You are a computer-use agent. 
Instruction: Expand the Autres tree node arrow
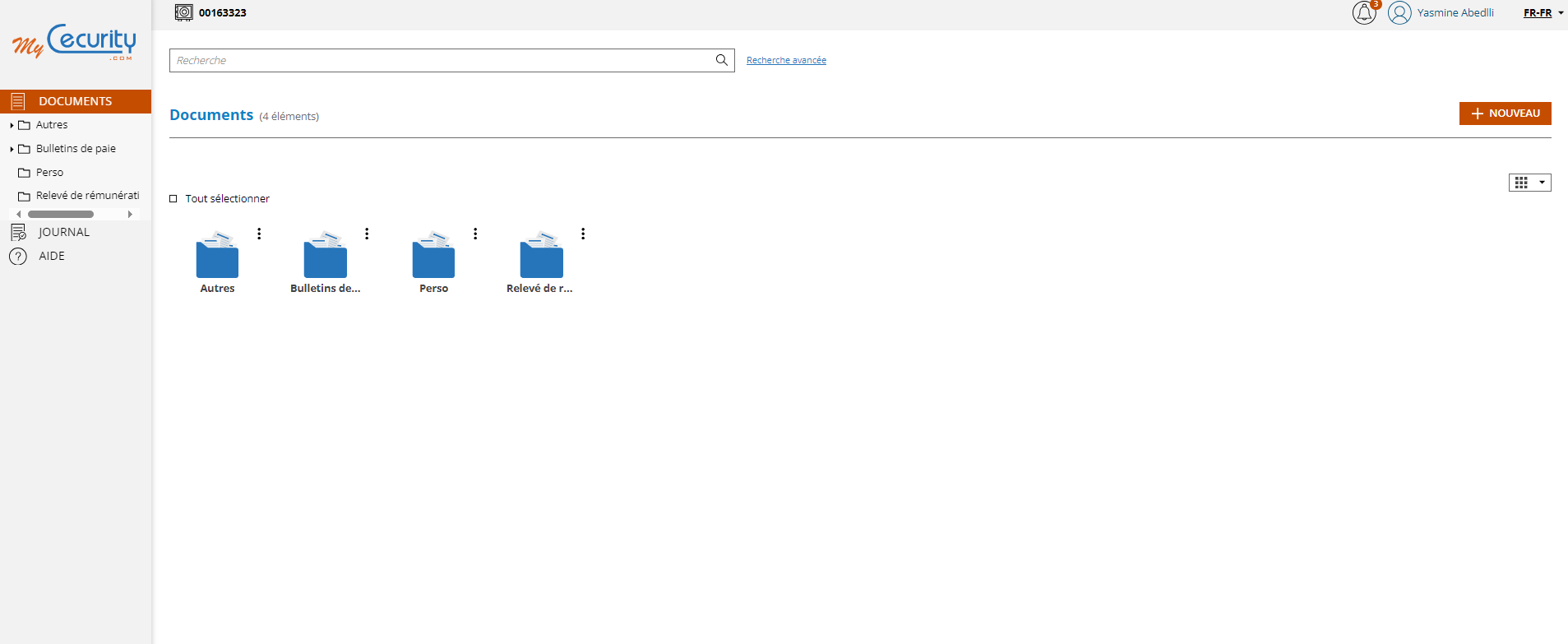pos(12,125)
